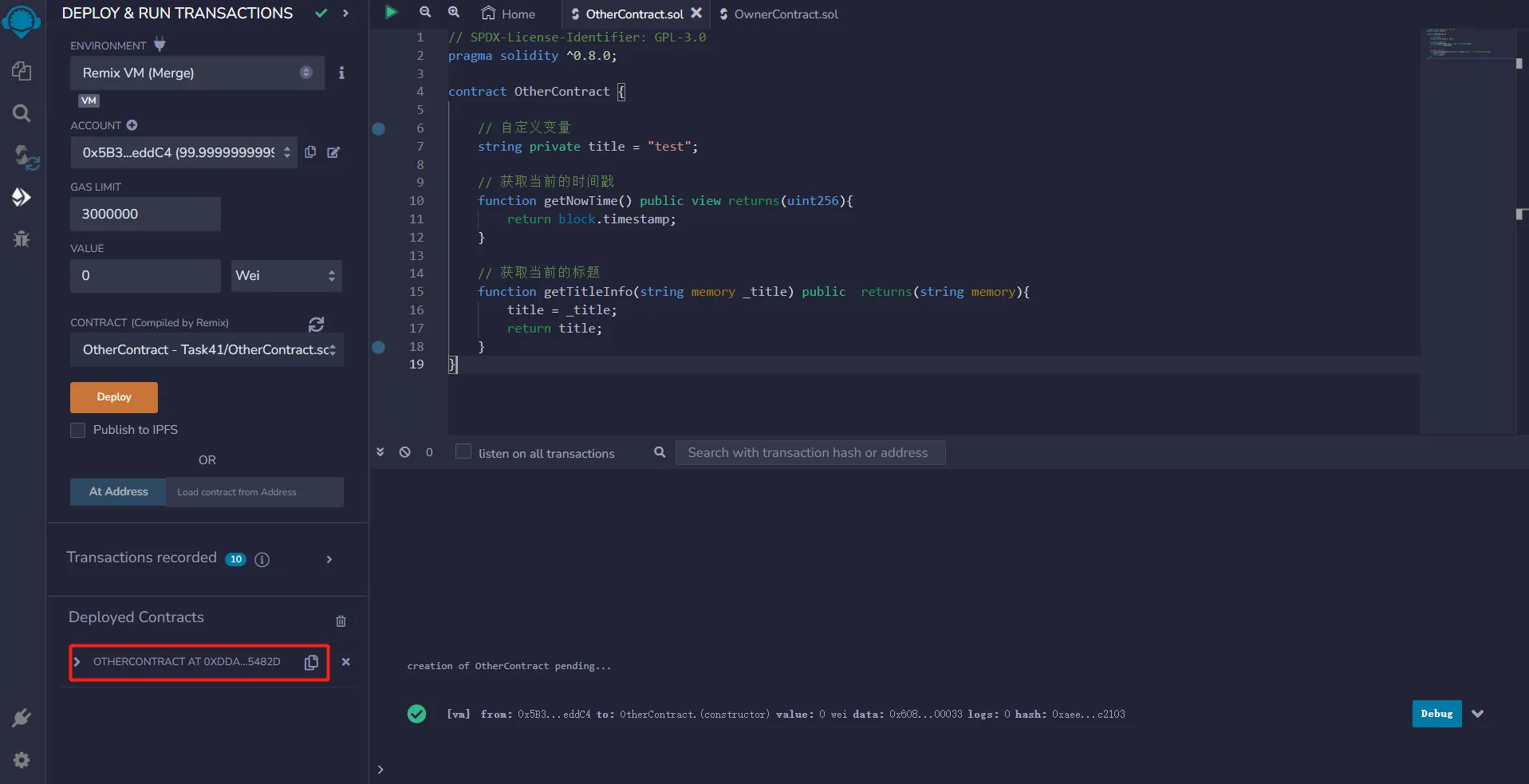Click the plug icon next to ENVIRONMENT
The width and height of the screenshot is (1529, 784).
coord(160,45)
